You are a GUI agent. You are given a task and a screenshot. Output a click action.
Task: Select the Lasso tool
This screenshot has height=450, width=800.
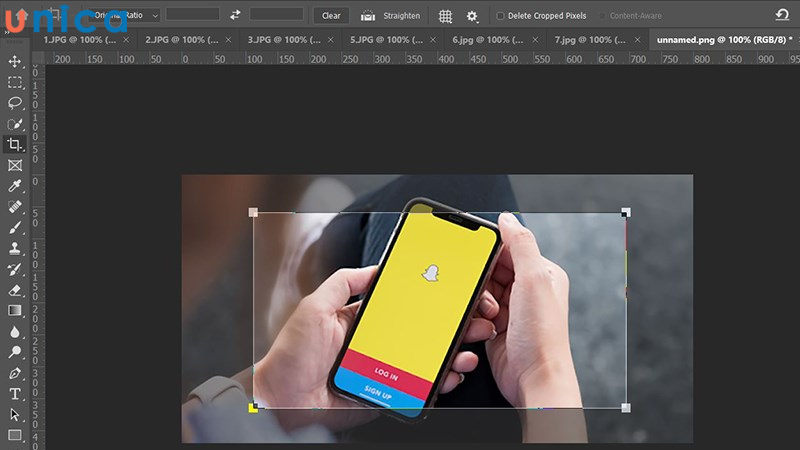14,103
